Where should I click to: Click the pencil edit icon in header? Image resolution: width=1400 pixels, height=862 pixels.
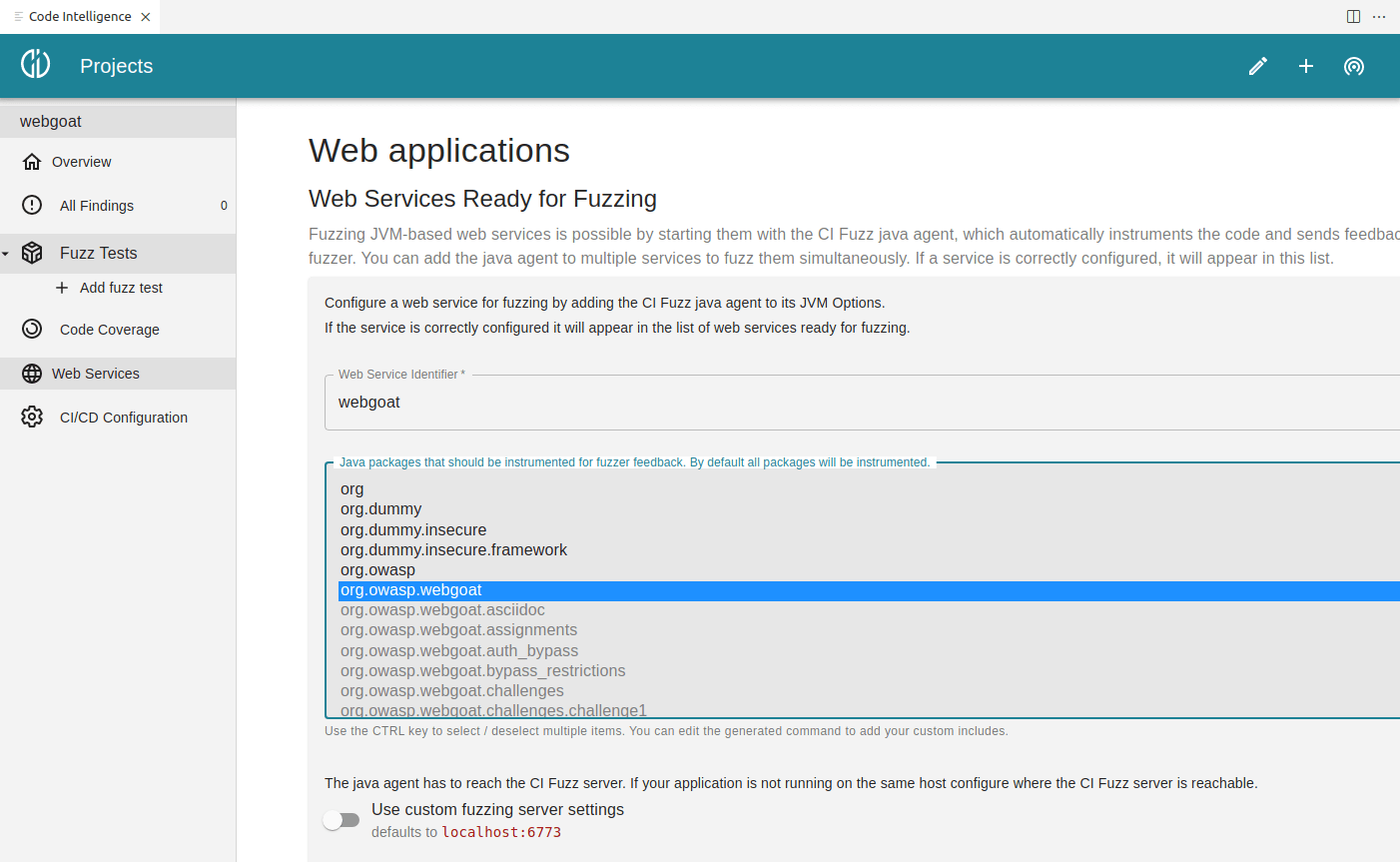(1258, 66)
